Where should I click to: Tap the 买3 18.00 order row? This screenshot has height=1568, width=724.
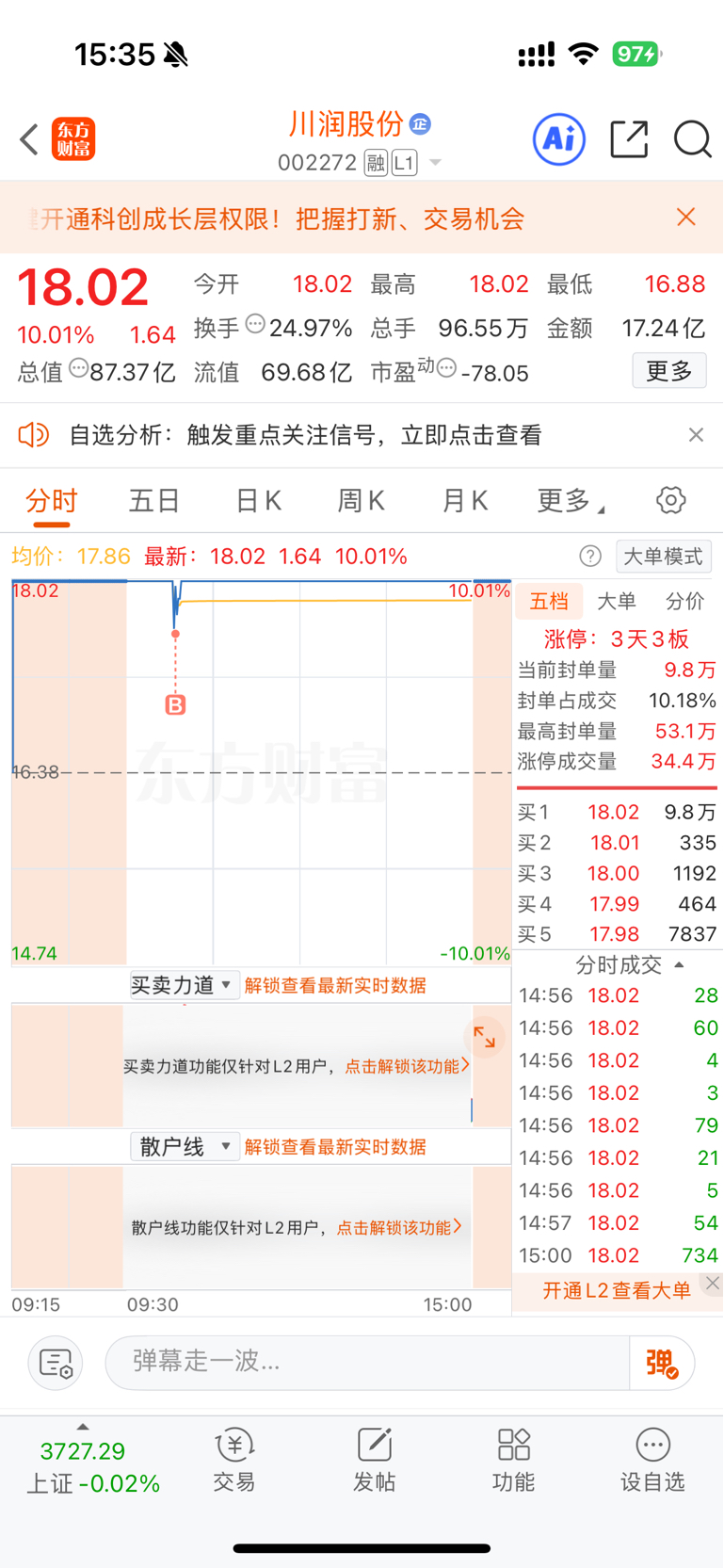click(617, 873)
